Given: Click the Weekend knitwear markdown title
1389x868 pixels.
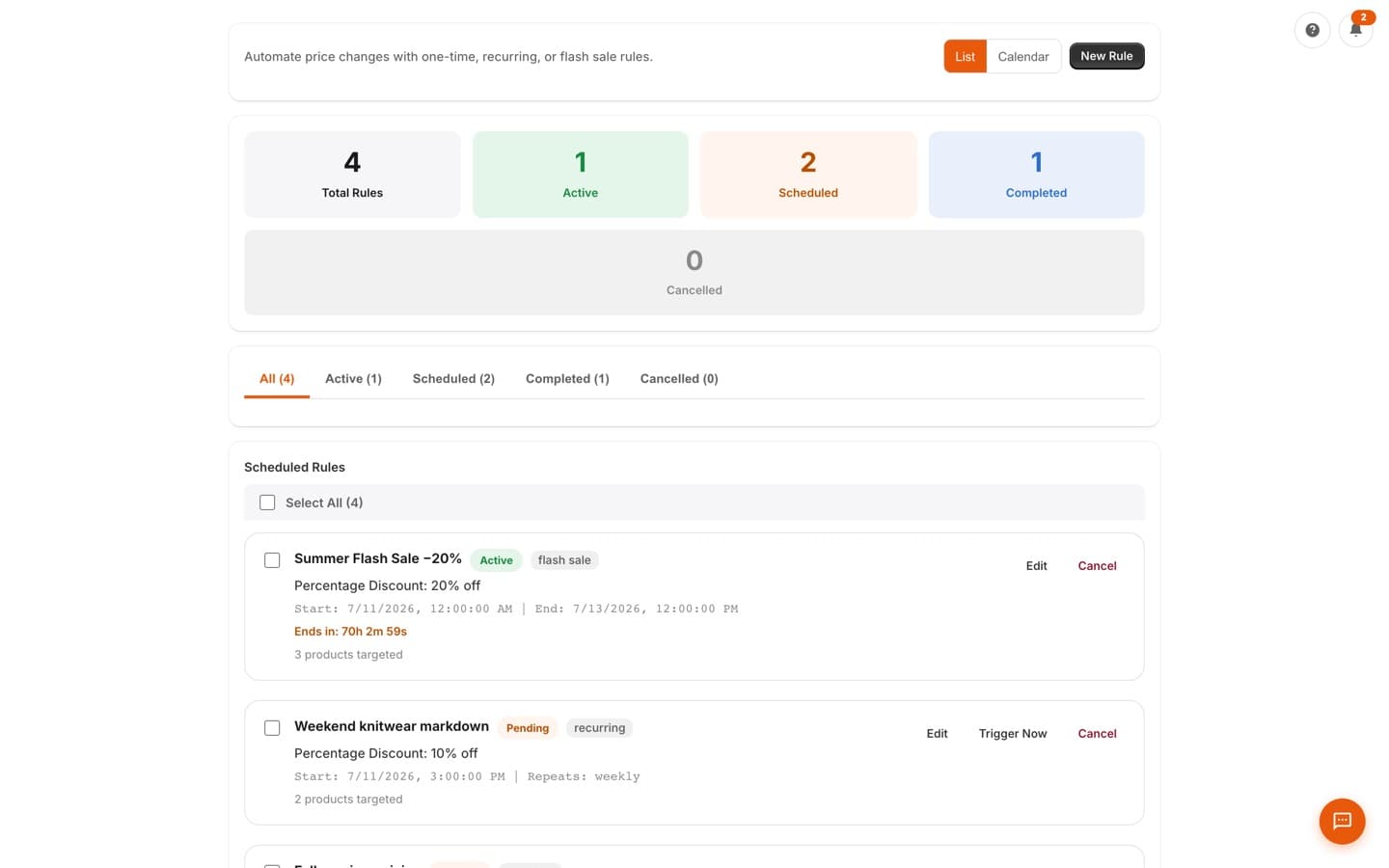Looking at the screenshot, I should [x=392, y=726].
